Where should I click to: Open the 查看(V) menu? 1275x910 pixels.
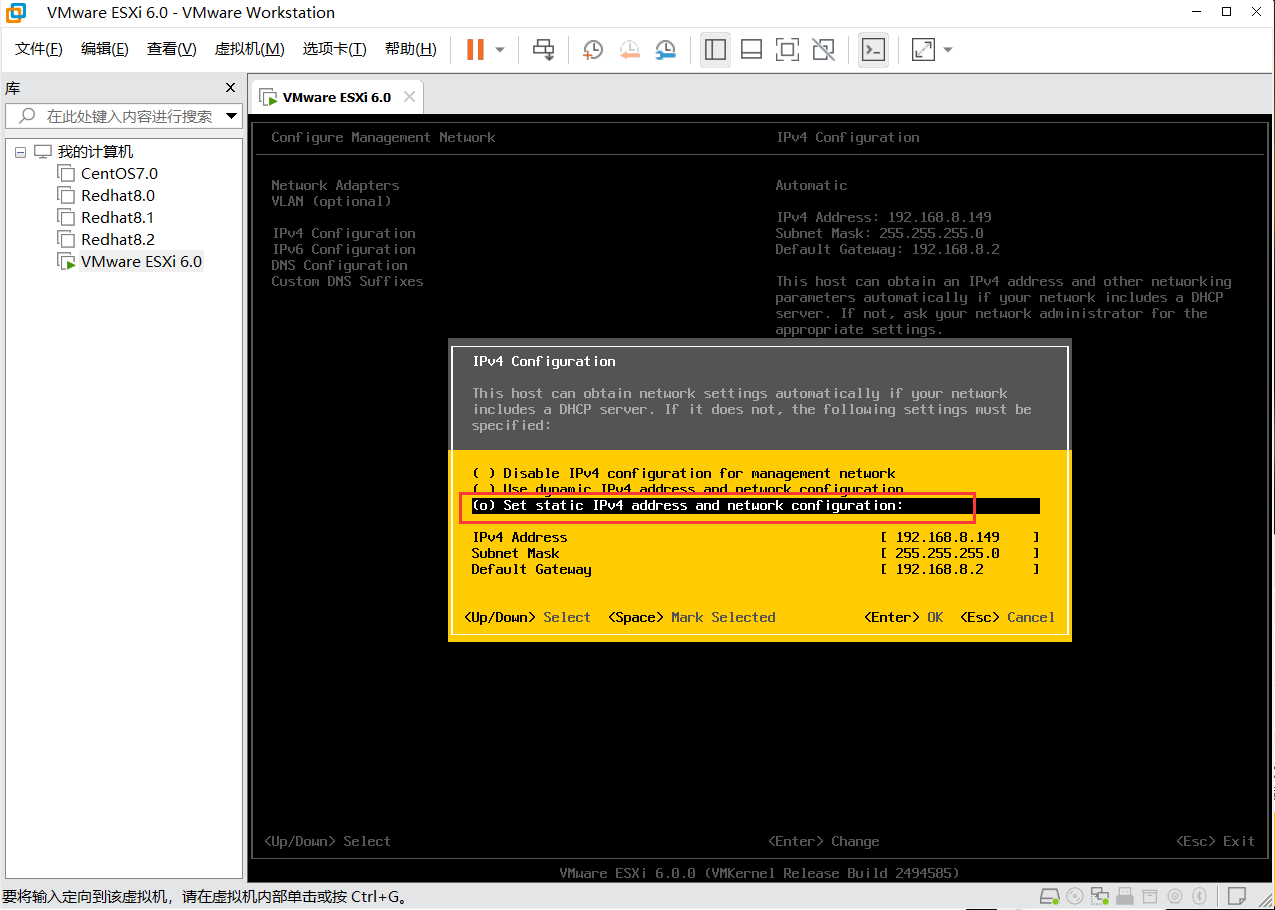tap(172, 49)
